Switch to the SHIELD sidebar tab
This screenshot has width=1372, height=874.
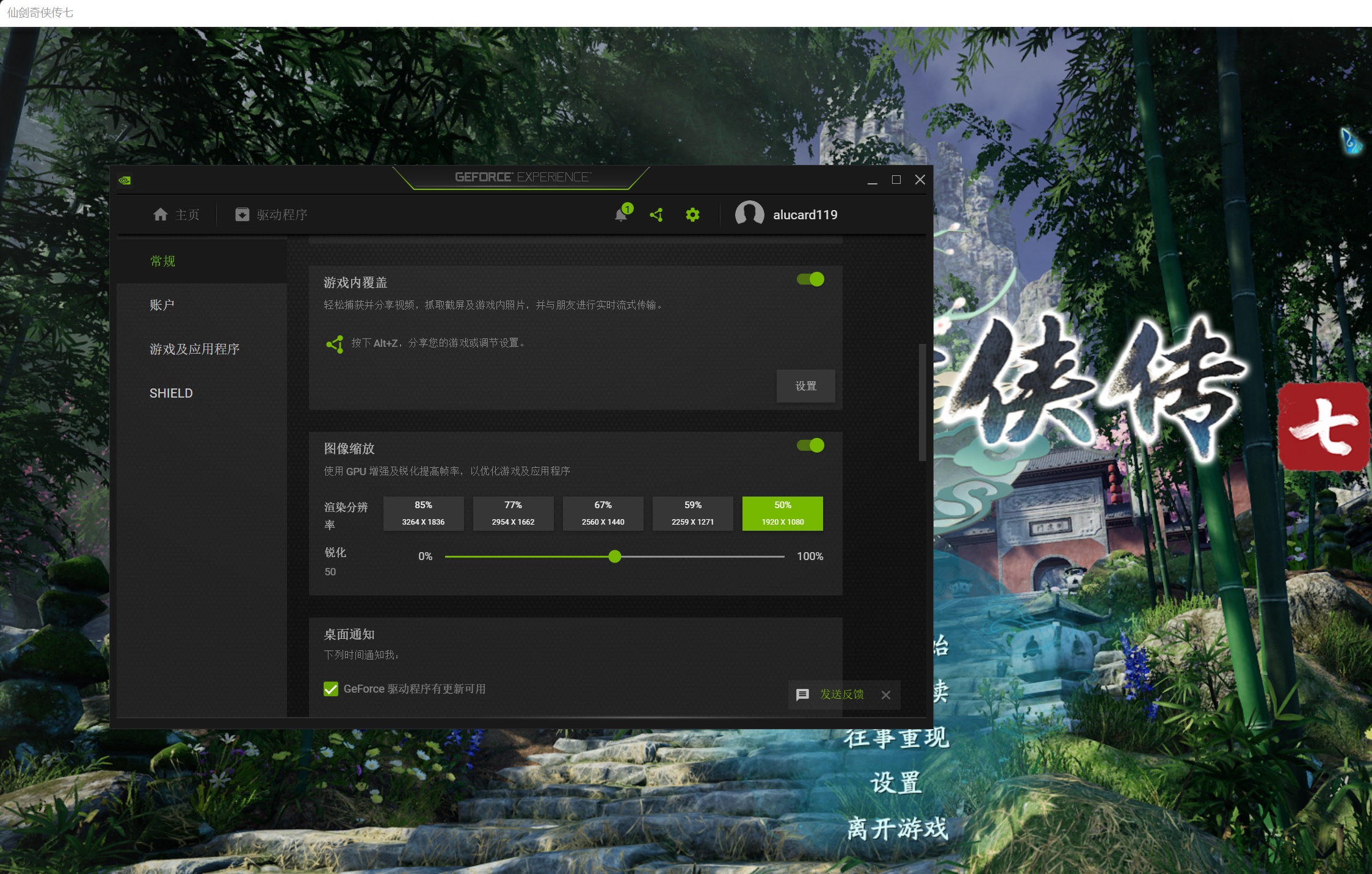171,393
